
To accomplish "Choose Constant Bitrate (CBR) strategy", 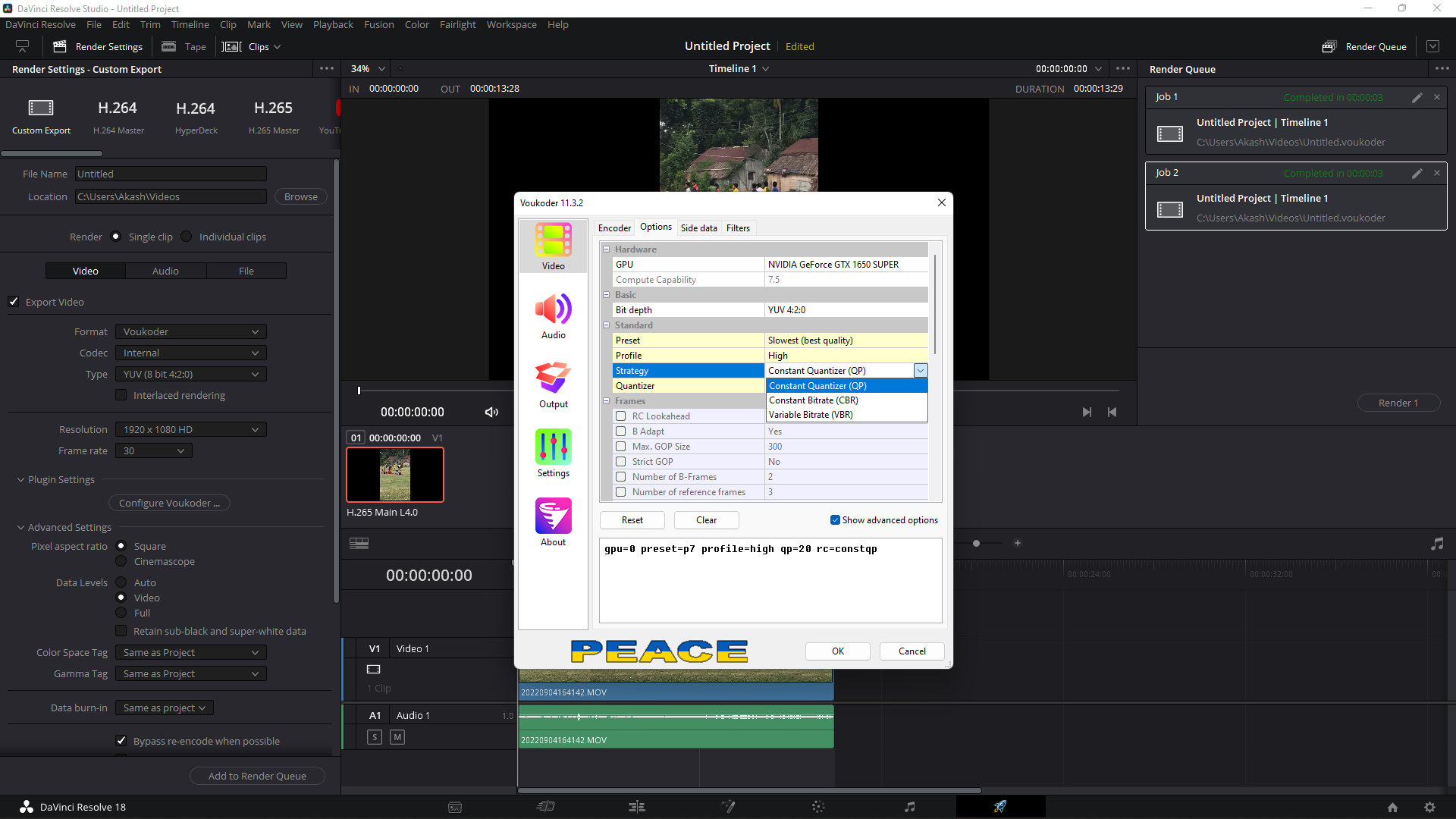I will (x=846, y=400).
